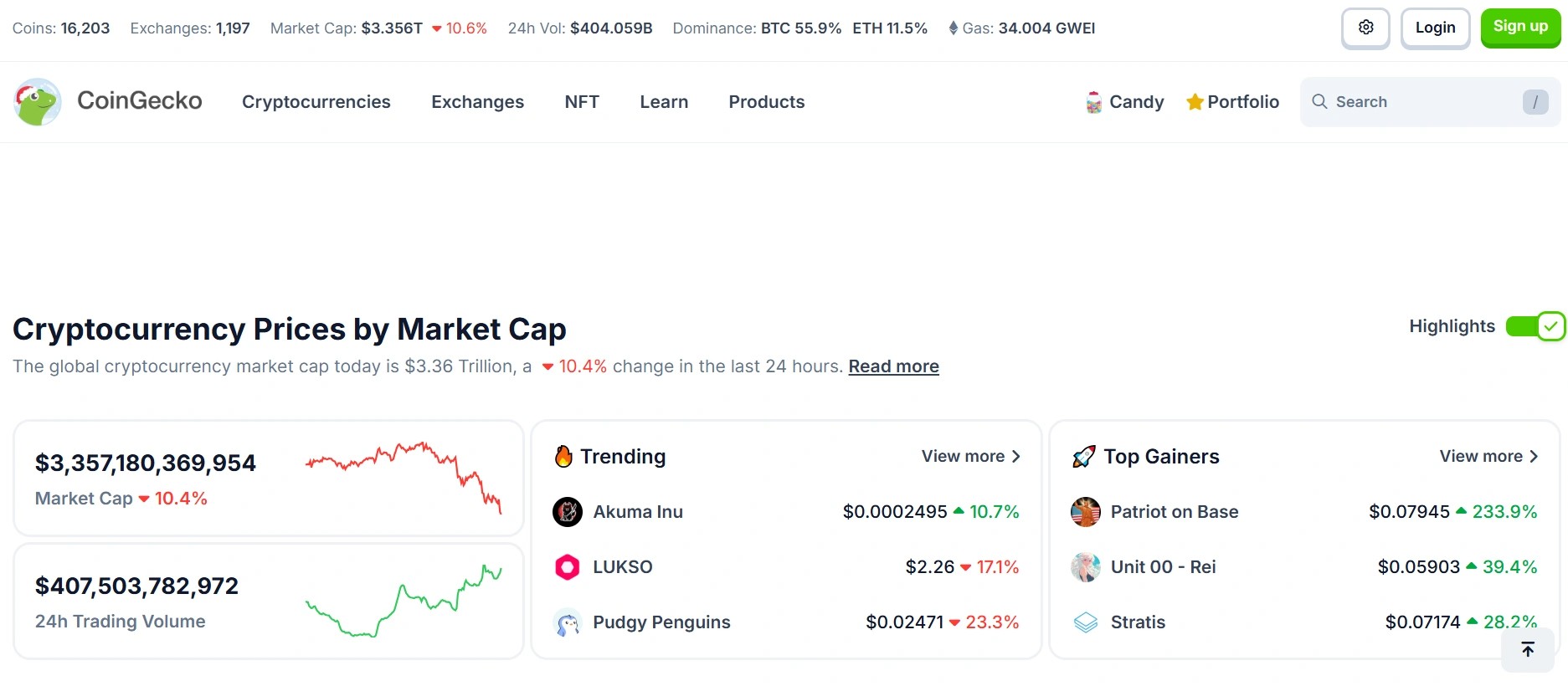Click the Read more link

[x=893, y=366]
